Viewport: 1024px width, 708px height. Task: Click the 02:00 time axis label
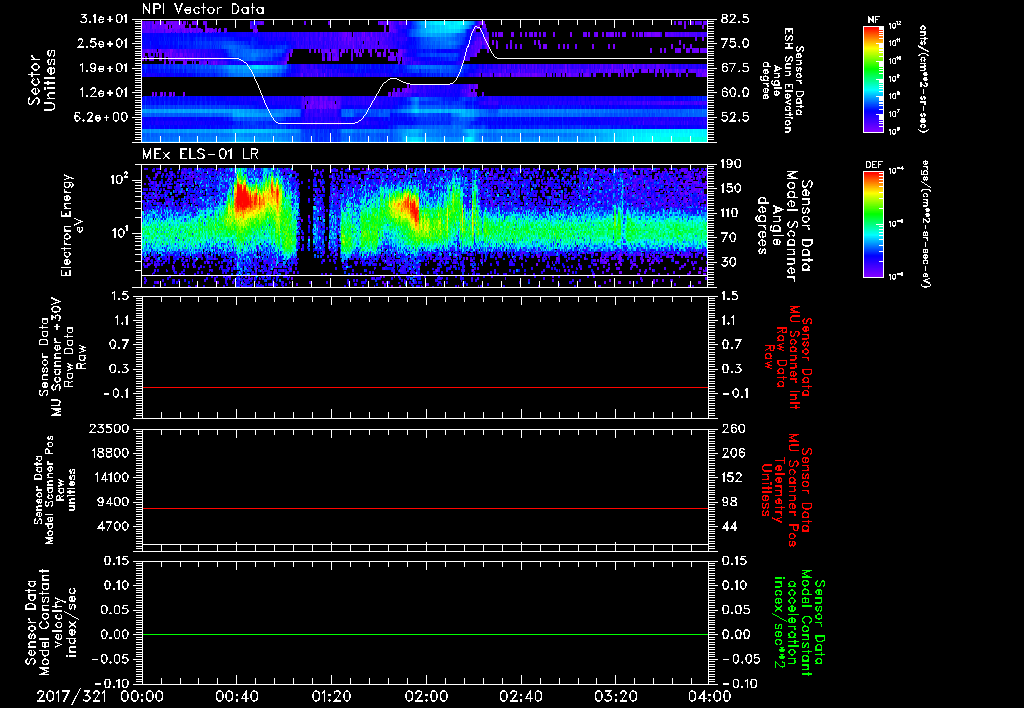pos(426,696)
